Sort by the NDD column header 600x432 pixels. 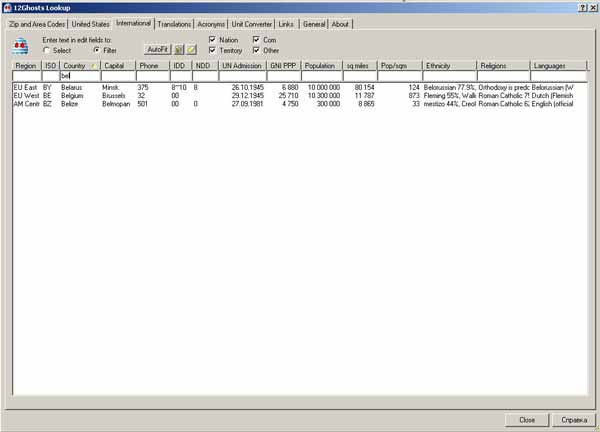click(x=205, y=66)
